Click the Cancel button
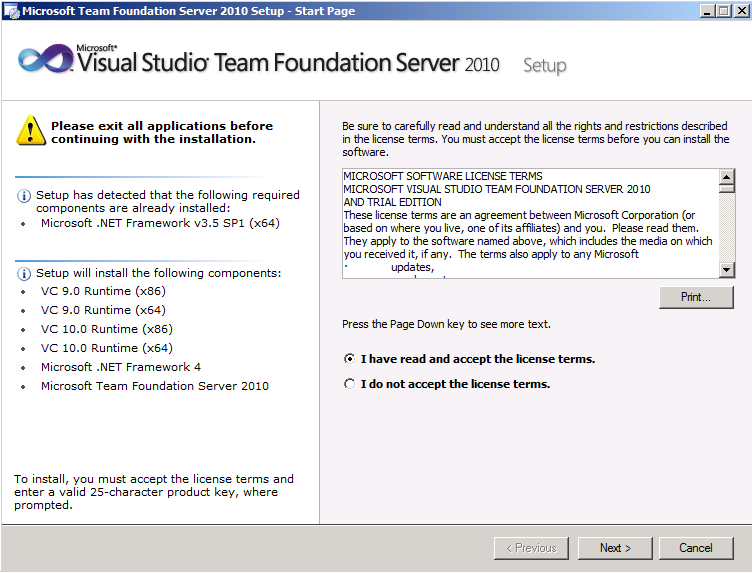The width and height of the screenshot is (752, 573). 696,548
